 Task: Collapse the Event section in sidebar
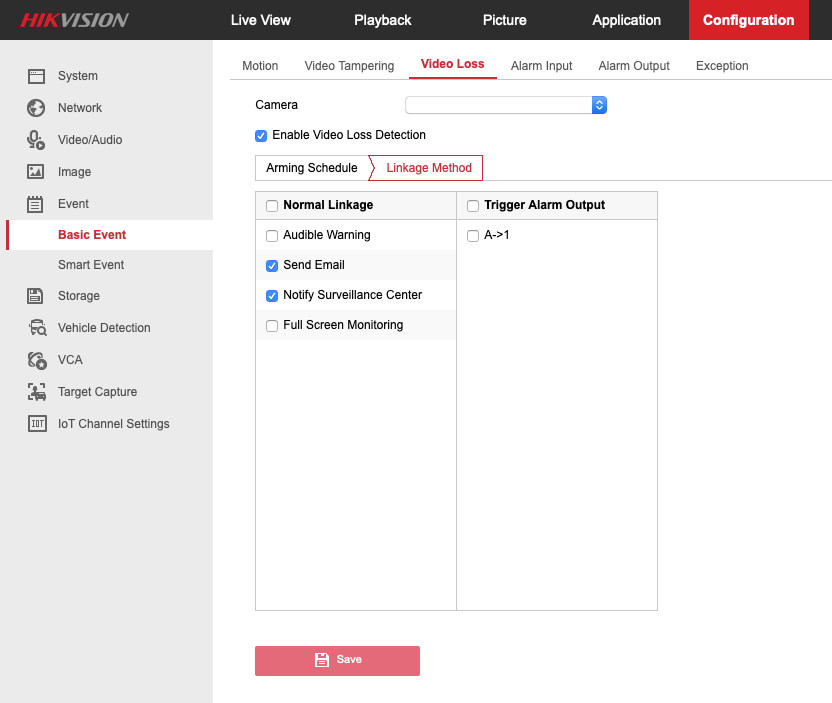tap(73, 204)
